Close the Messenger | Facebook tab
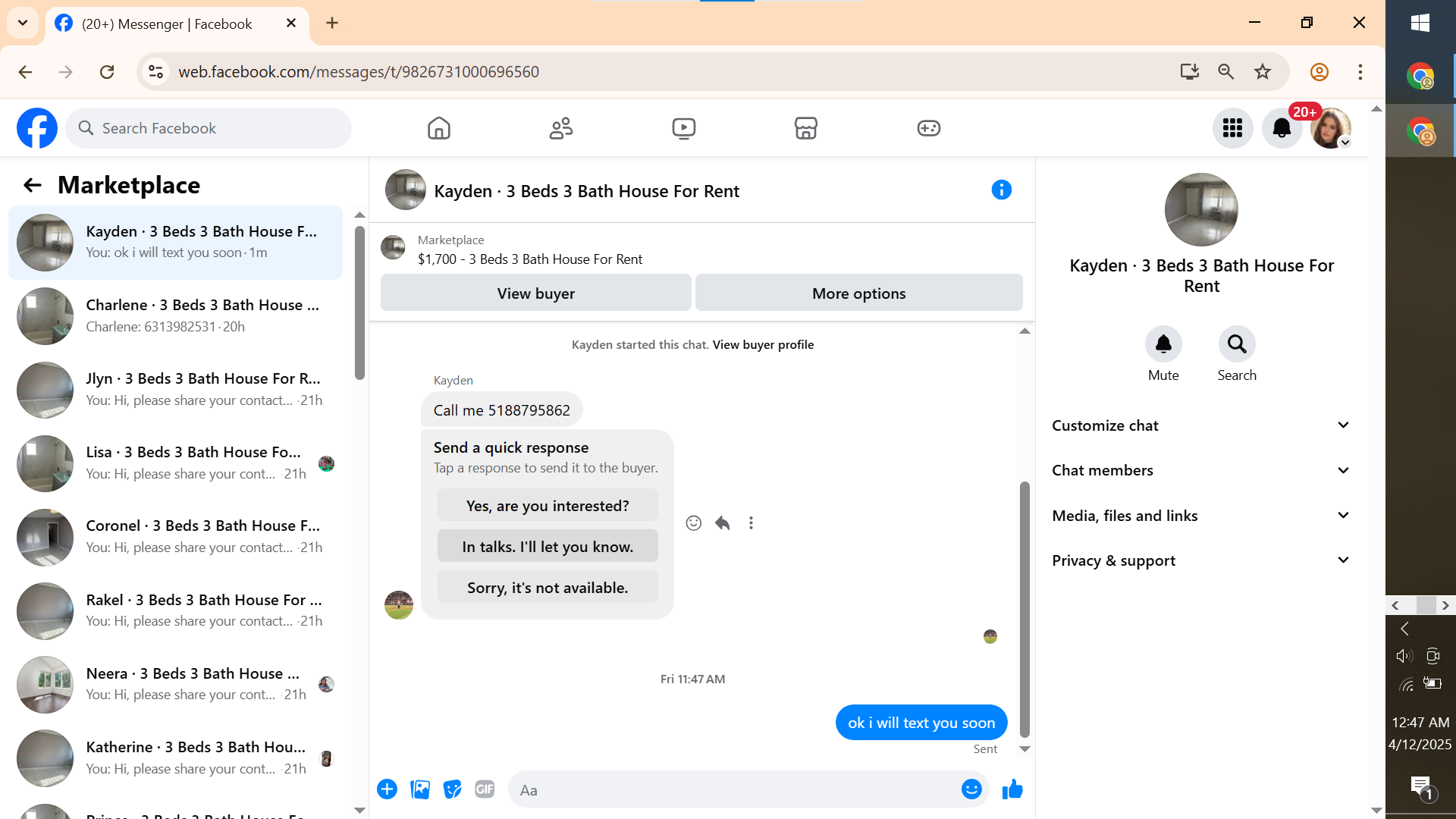This screenshot has width=1456, height=819. [291, 24]
